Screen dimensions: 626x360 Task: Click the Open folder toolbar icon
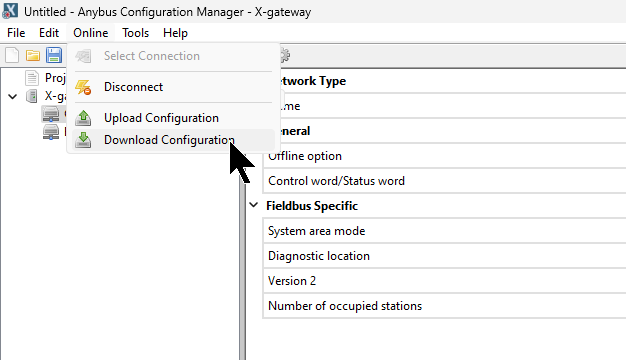click(33, 55)
